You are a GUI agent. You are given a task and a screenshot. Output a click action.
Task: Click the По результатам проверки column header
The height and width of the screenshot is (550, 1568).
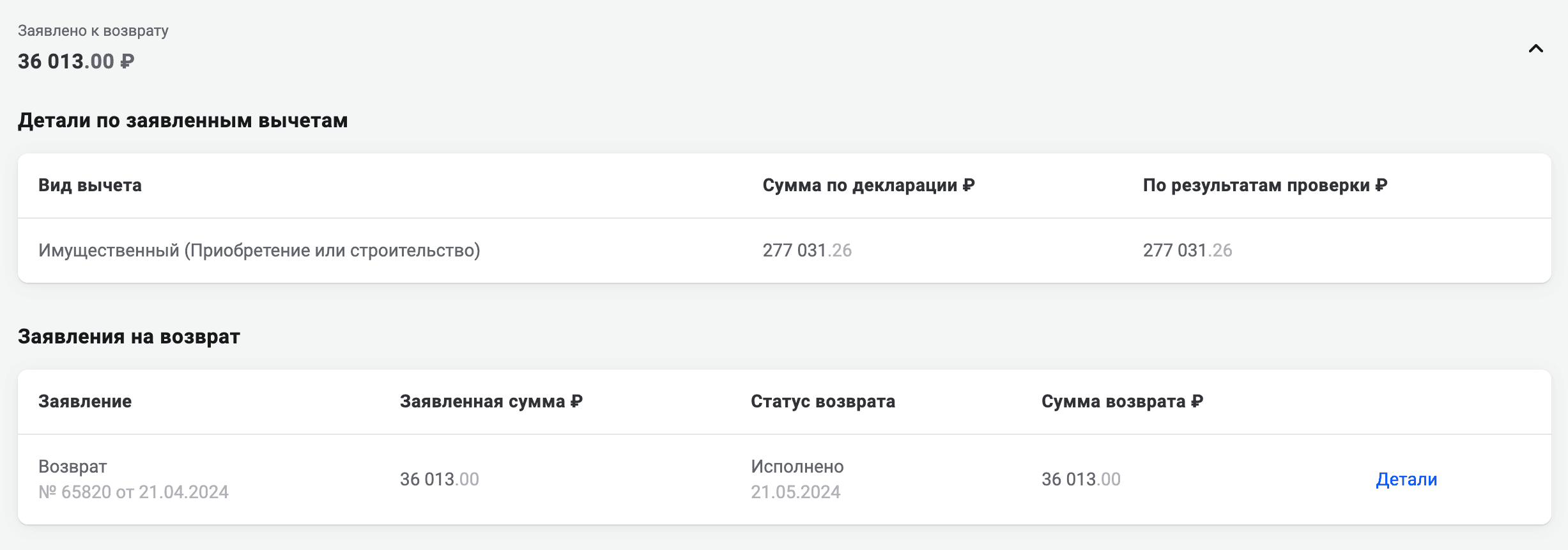coord(1265,185)
